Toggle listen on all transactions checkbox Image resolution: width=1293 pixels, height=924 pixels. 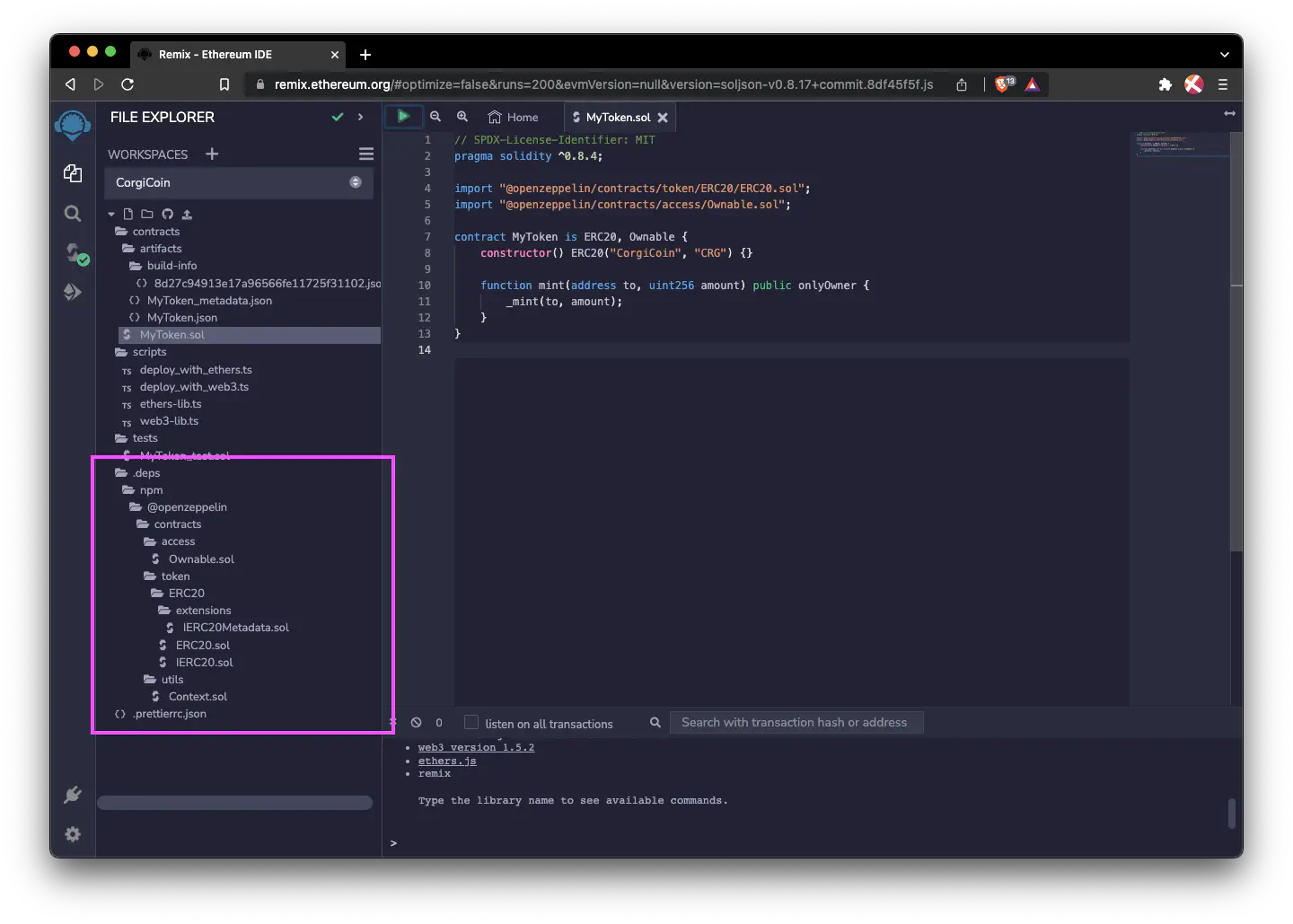(471, 722)
